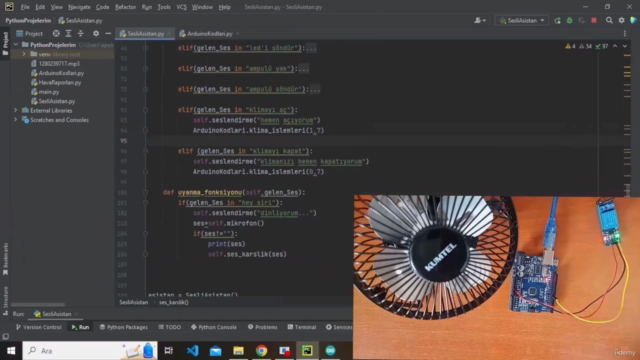Open the Terminal tool window

[302, 327]
